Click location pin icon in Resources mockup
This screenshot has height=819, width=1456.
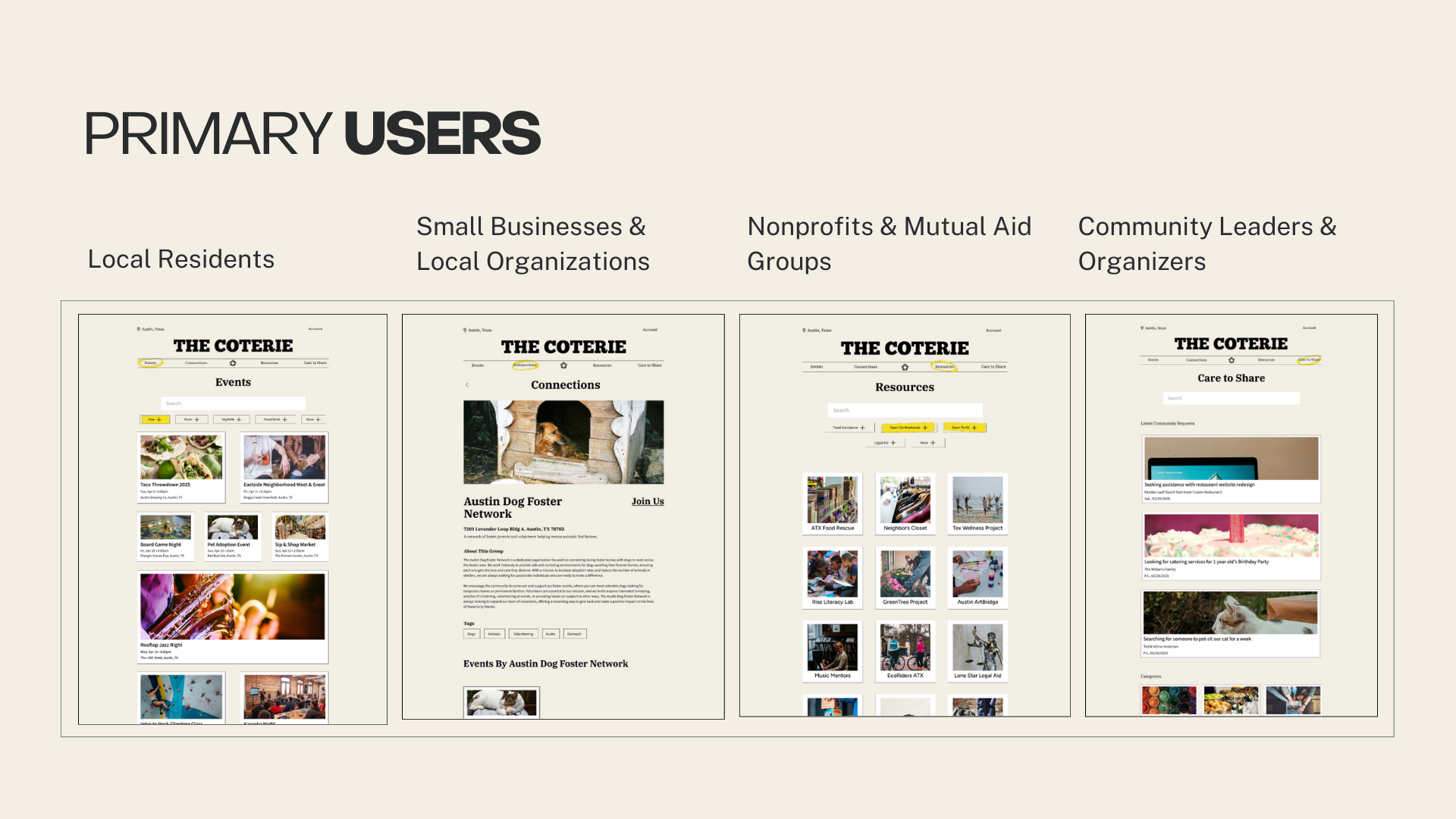pyautogui.click(x=804, y=331)
